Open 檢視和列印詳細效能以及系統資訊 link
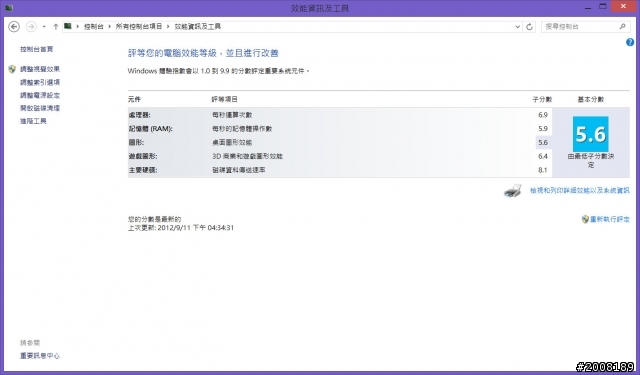 (x=580, y=191)
